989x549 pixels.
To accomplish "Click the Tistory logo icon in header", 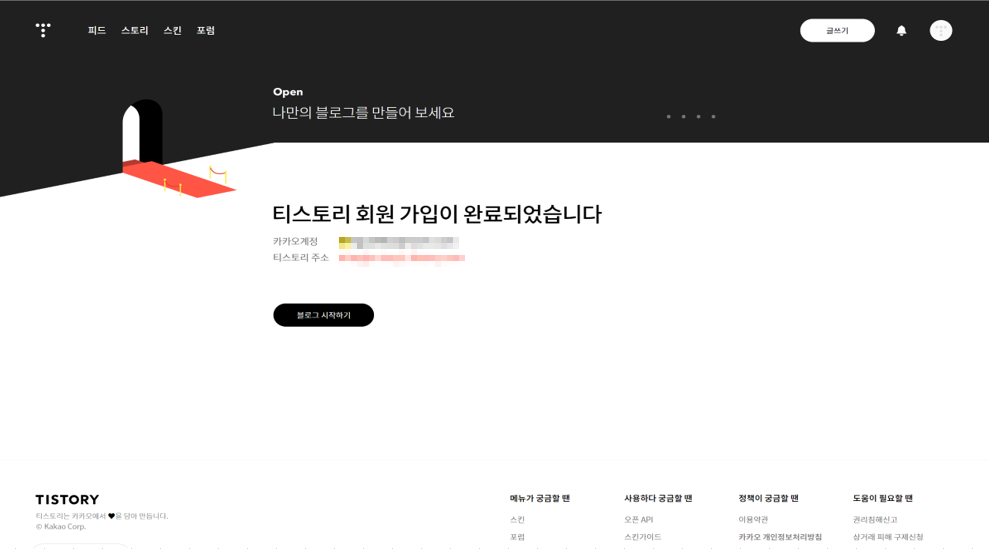I will pyautogui.click(x=43, y=30).
